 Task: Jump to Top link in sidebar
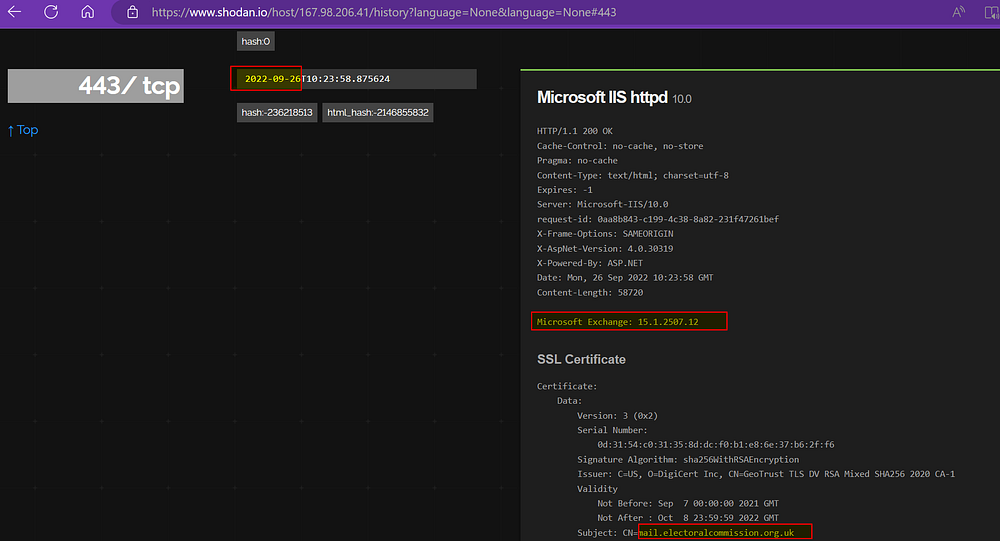click(x=23, y=130)
